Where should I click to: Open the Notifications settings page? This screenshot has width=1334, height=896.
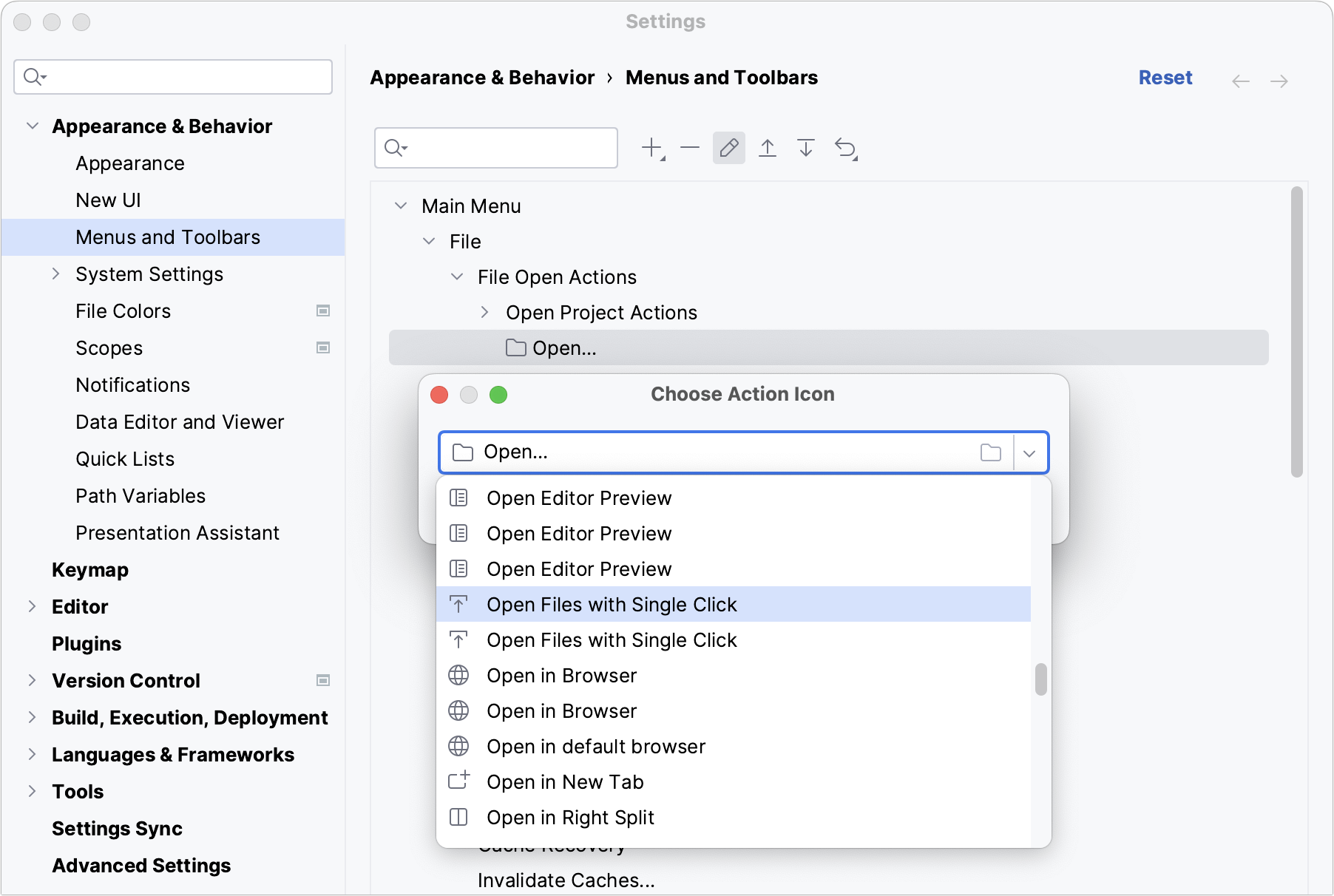(133, 385)
